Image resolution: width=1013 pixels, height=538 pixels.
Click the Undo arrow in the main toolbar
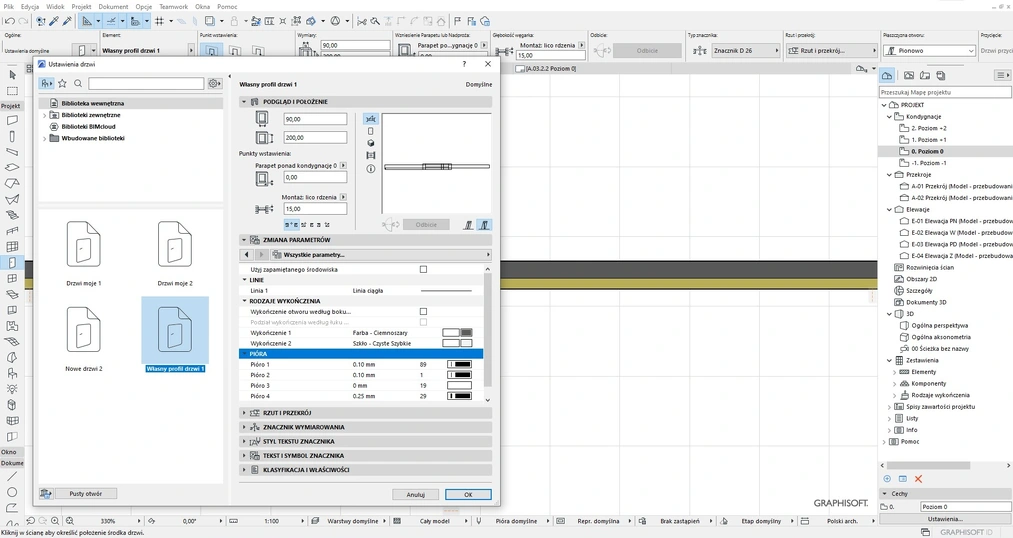tap(9, 21)
